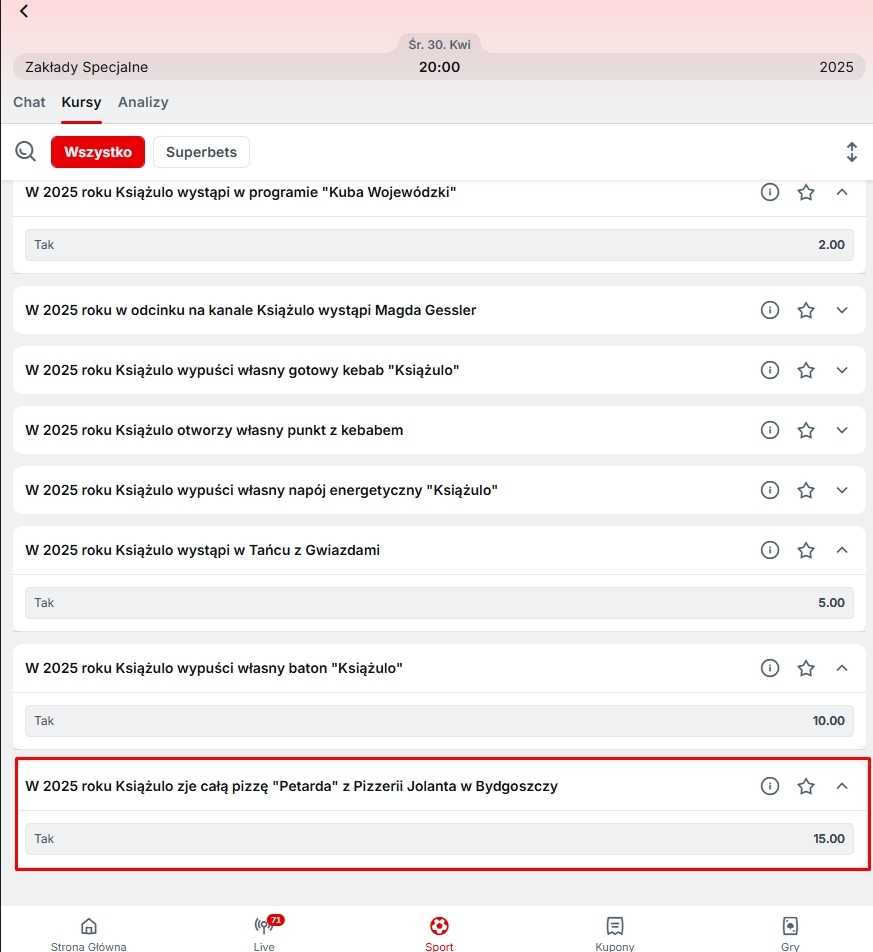Select the Superbets filter button
The height and width of the screenshot is (952, 873).
coord(201,152)
